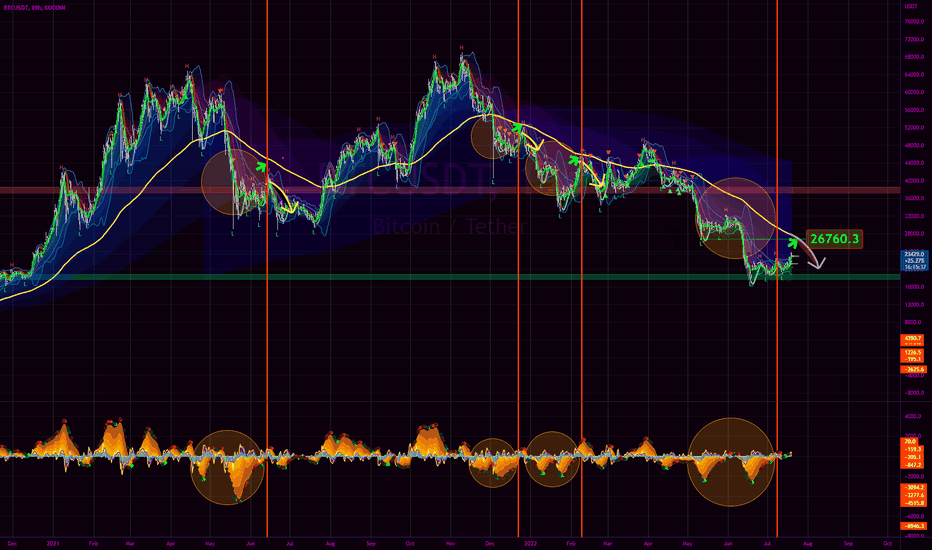Click the Dec time label right after Nov

(x=490, y=543)
